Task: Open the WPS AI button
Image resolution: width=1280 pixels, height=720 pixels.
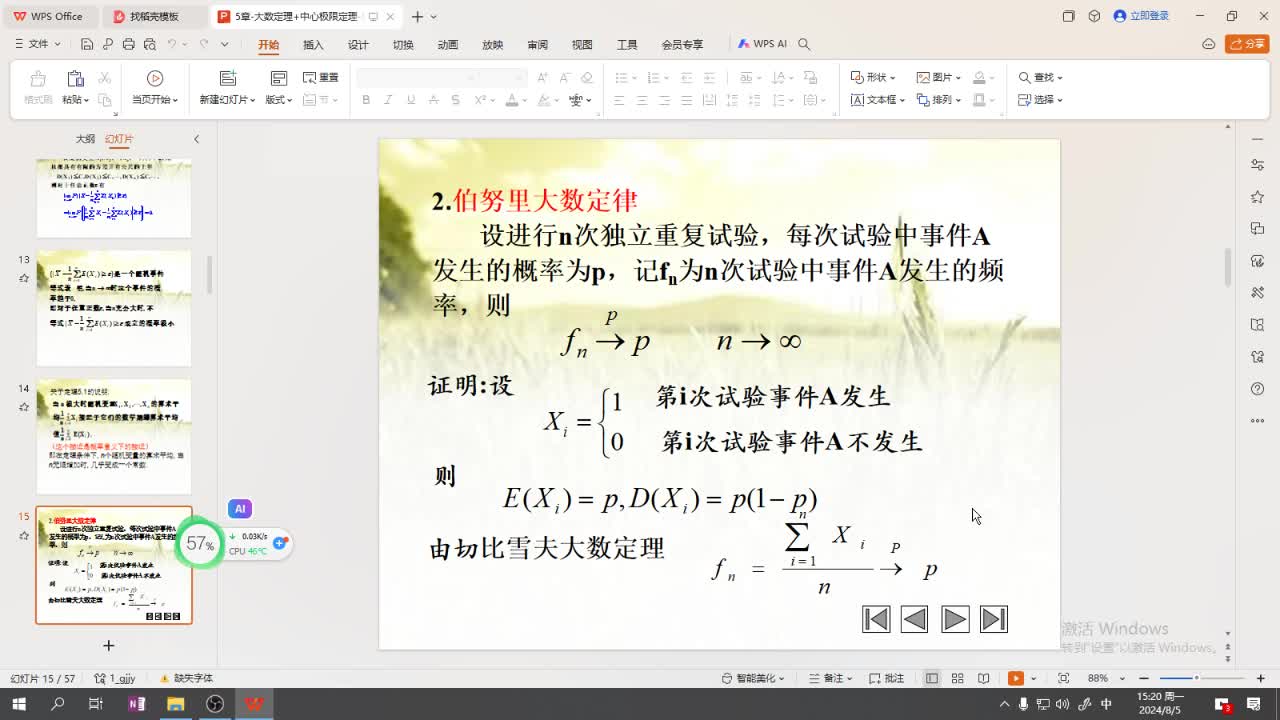Action: 762,44
